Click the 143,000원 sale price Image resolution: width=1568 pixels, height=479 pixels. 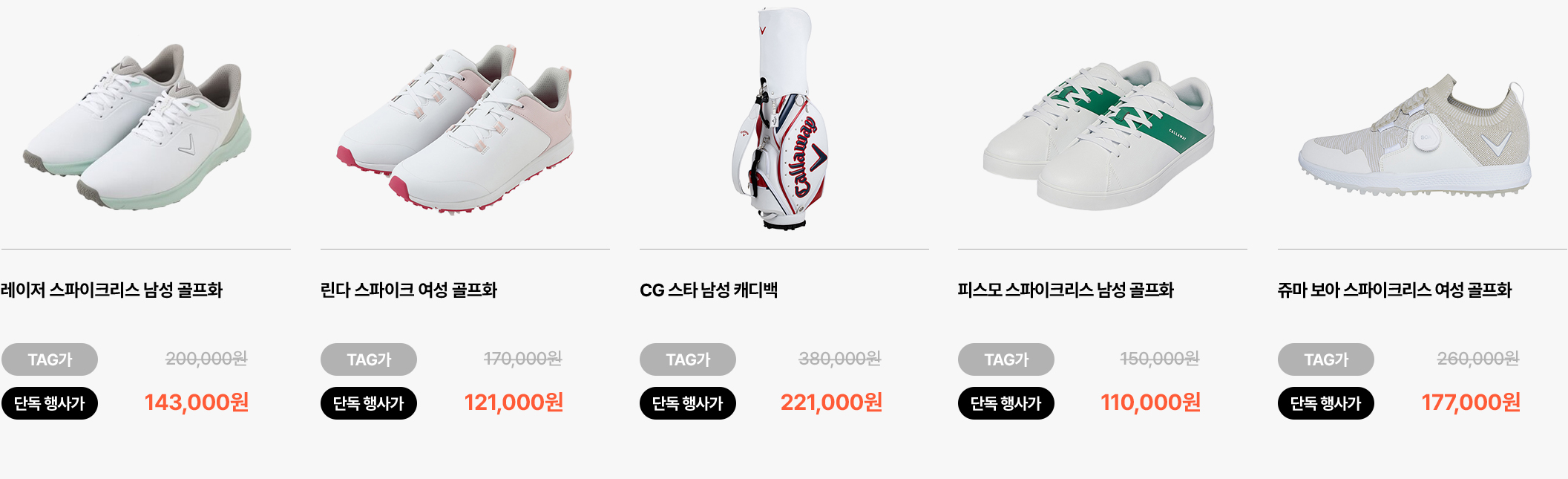[197, 403]
